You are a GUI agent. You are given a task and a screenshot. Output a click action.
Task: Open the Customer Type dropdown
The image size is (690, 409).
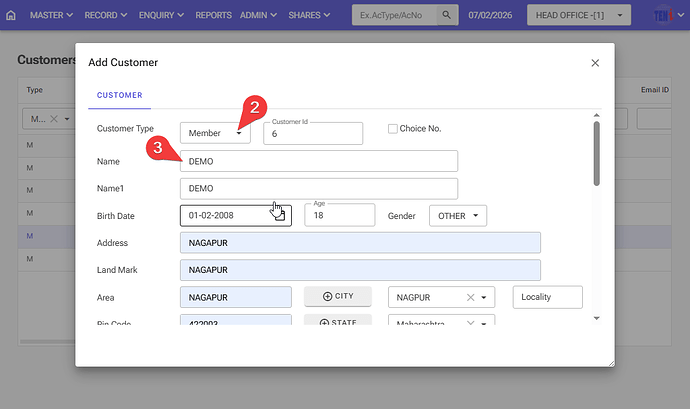point(215,133)
